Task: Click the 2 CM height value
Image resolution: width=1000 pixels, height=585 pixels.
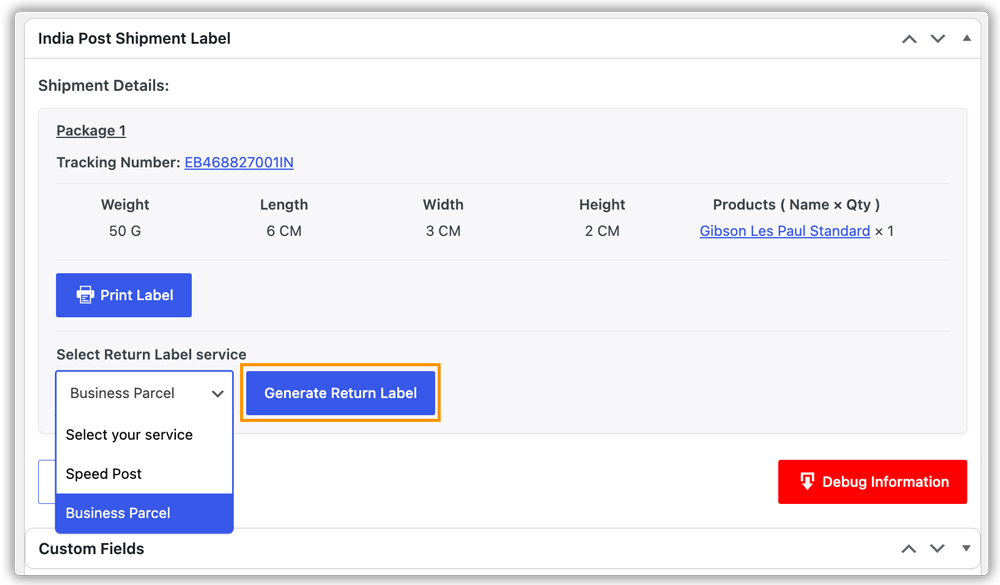Action: pos(602,231)
